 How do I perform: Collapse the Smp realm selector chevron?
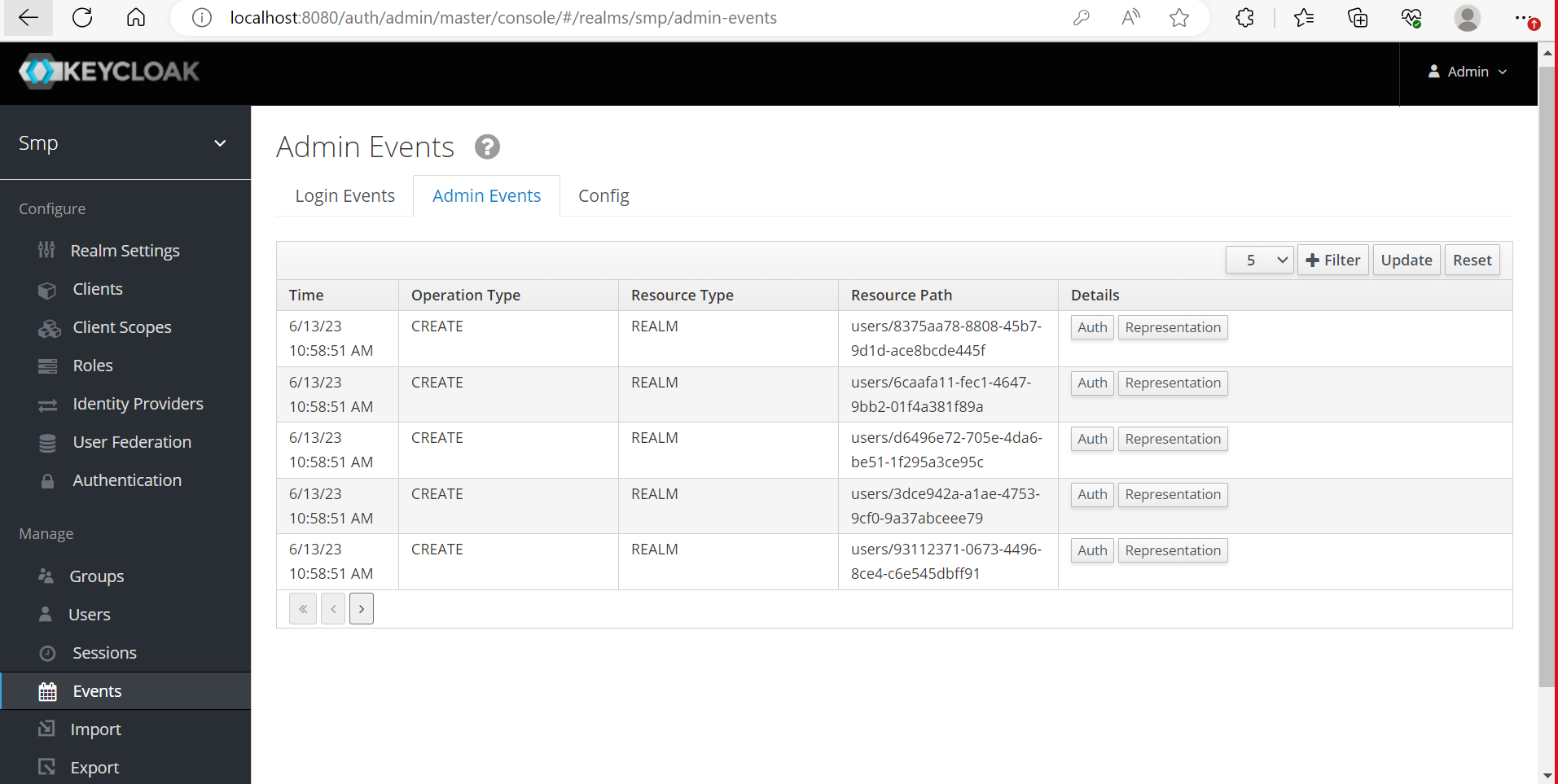click(x=220, y=142)
